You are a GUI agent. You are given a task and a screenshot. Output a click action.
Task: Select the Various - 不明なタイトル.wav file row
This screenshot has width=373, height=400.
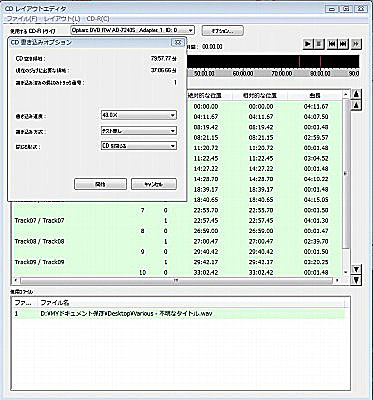coord(179,314)
